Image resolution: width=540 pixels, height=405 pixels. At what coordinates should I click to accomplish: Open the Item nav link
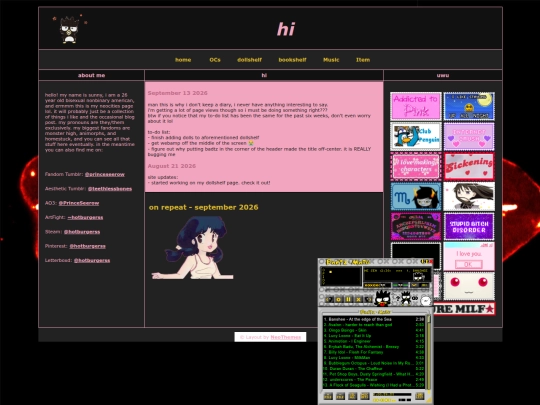coord(363,60)
